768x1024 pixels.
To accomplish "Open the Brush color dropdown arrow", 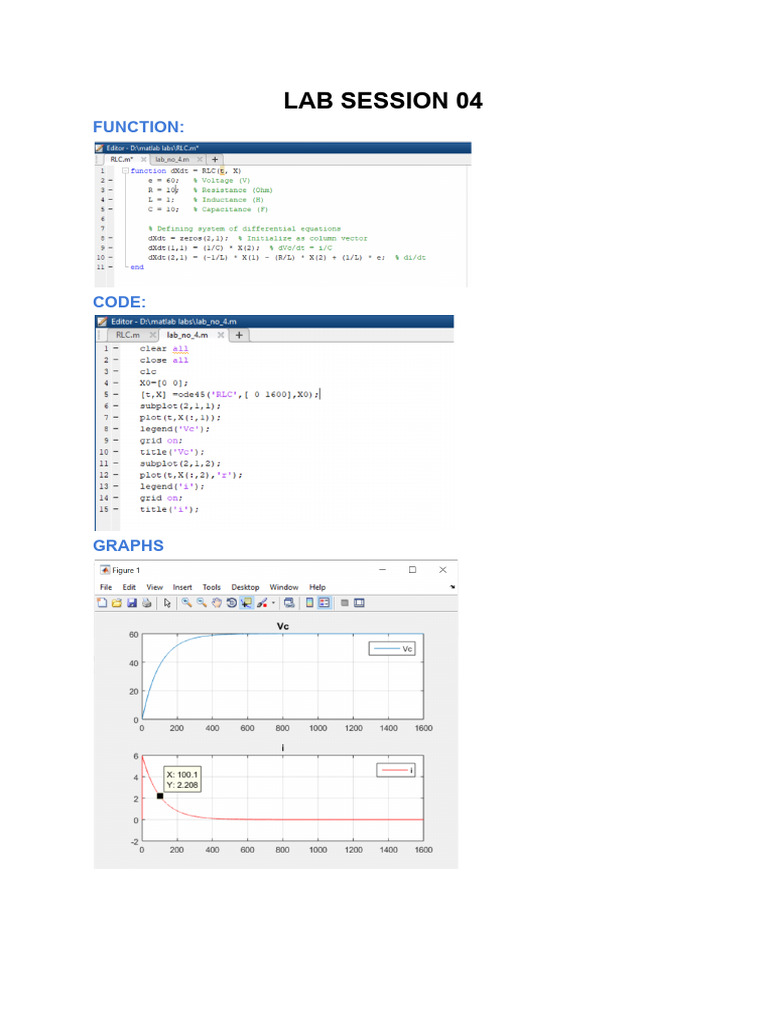I will point(273,603).
